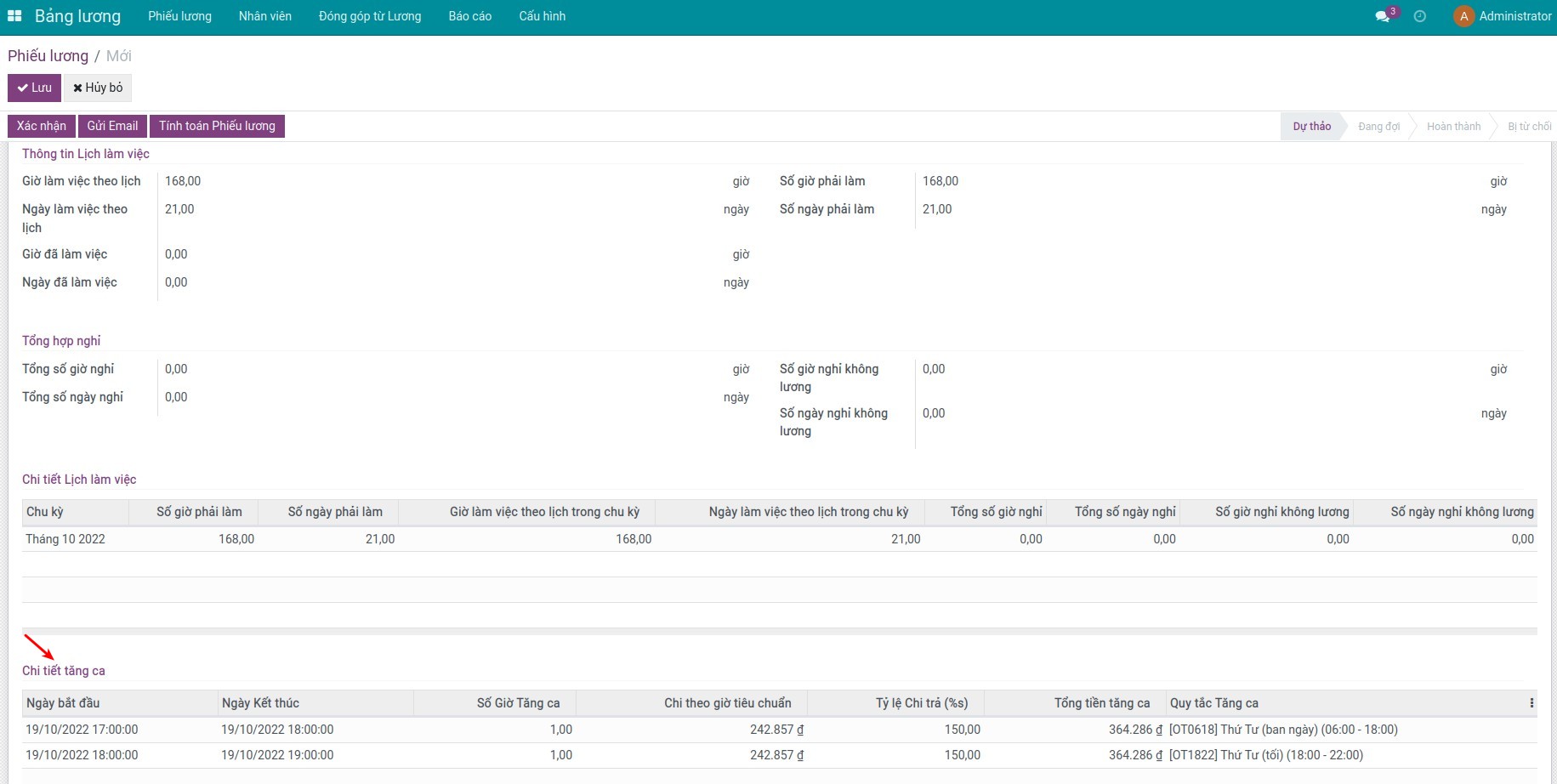The height and width of the screenshot is (784, 1557).
Task: Click the clock activities icon
Action: [1419, 16]
